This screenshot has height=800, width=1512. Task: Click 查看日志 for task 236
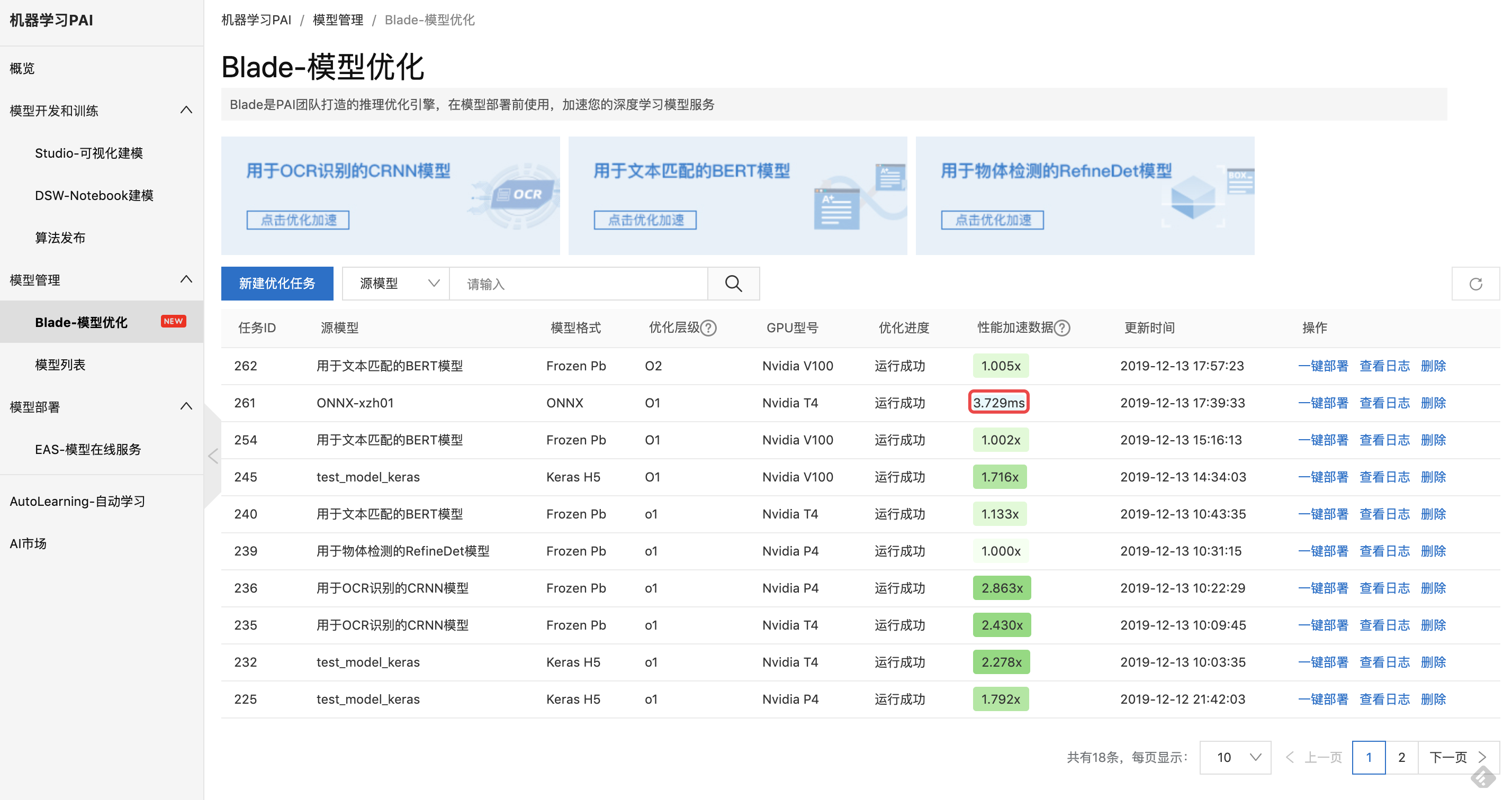coord(1384,588)
